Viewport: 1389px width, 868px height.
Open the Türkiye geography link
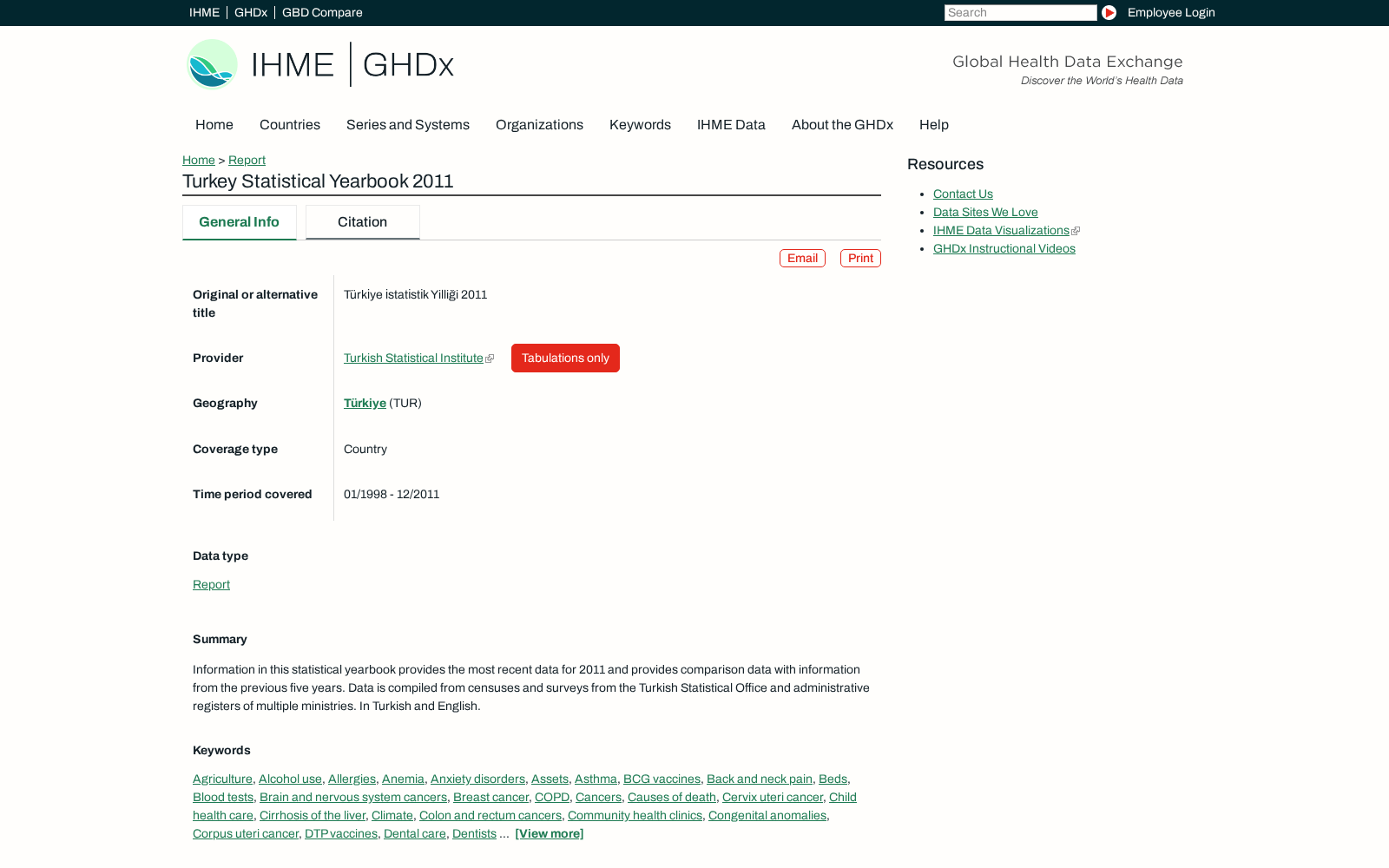(365, 404)
